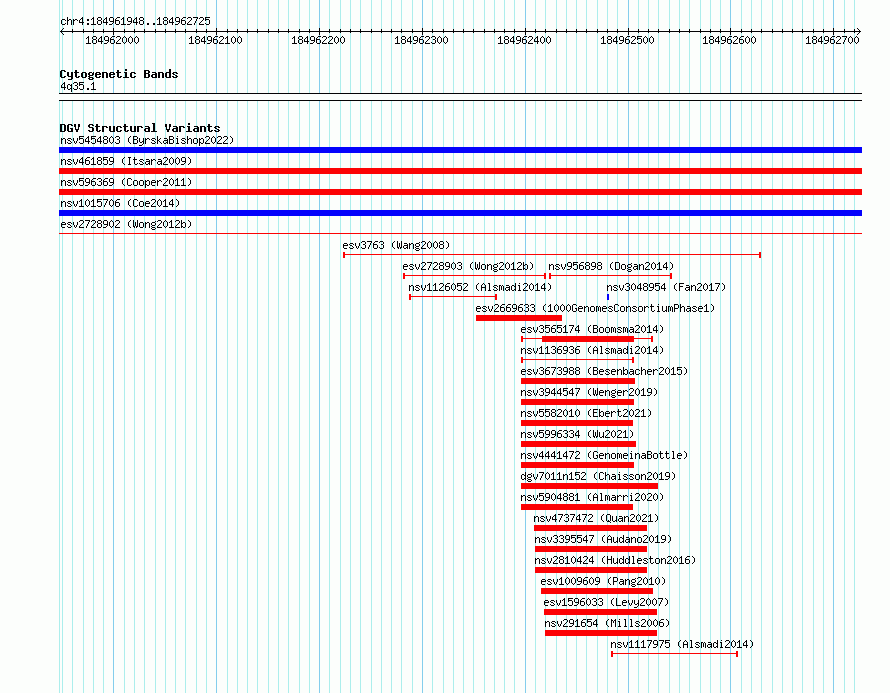Select the red nsv596369 variant bar

pyautogui.click(x=460, y=192)
